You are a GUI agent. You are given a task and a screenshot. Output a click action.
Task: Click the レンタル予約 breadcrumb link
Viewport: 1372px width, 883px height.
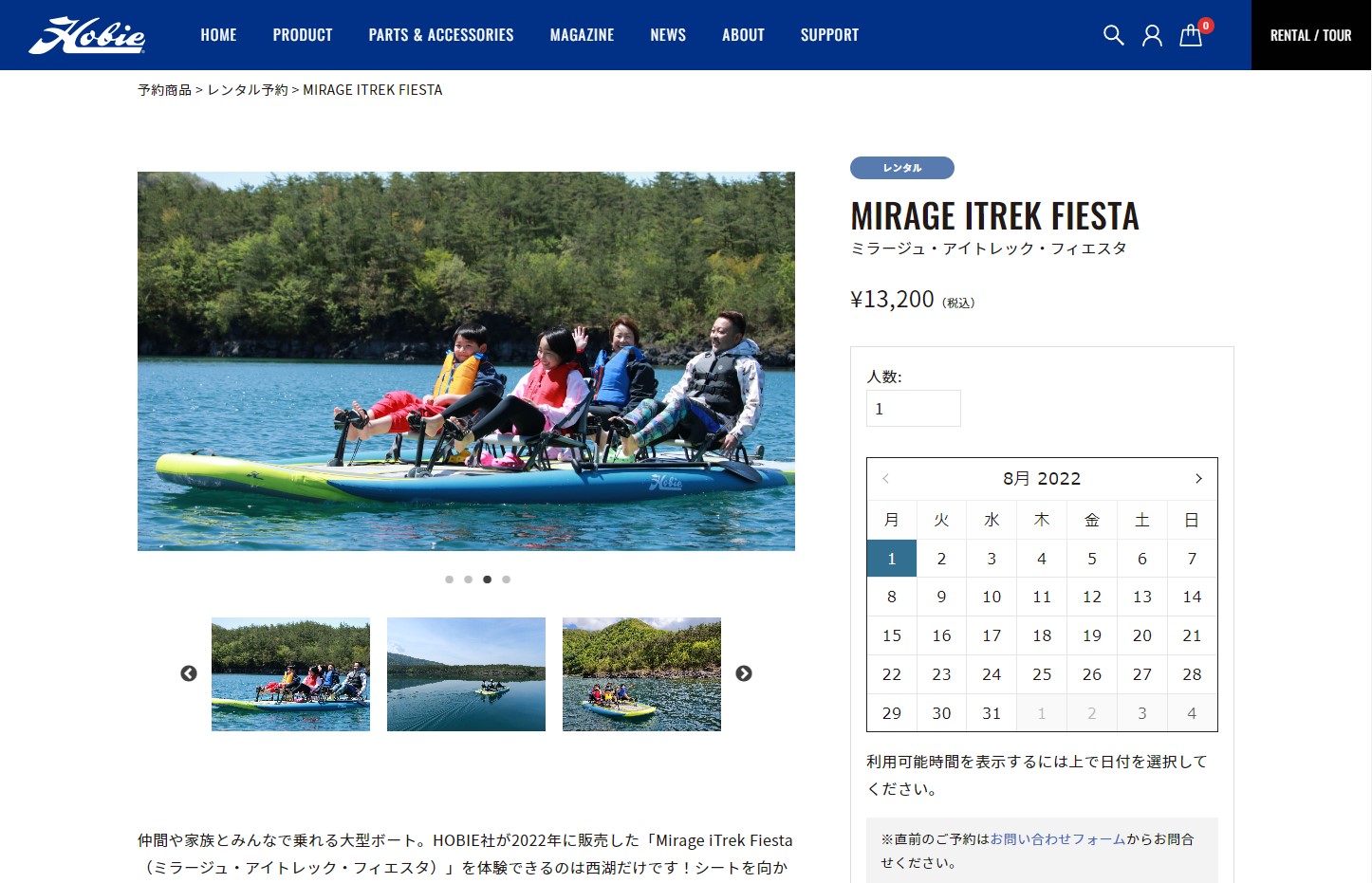point(248,90)
